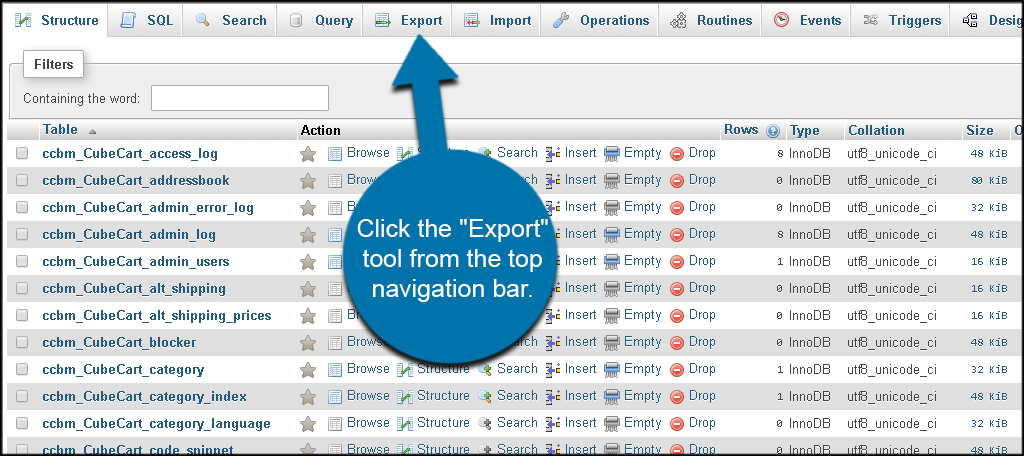This screenshot has width=1024, height=456.
Task: Search icon for ccbm_CubeCart_category_index
Action: coord(485,397)
